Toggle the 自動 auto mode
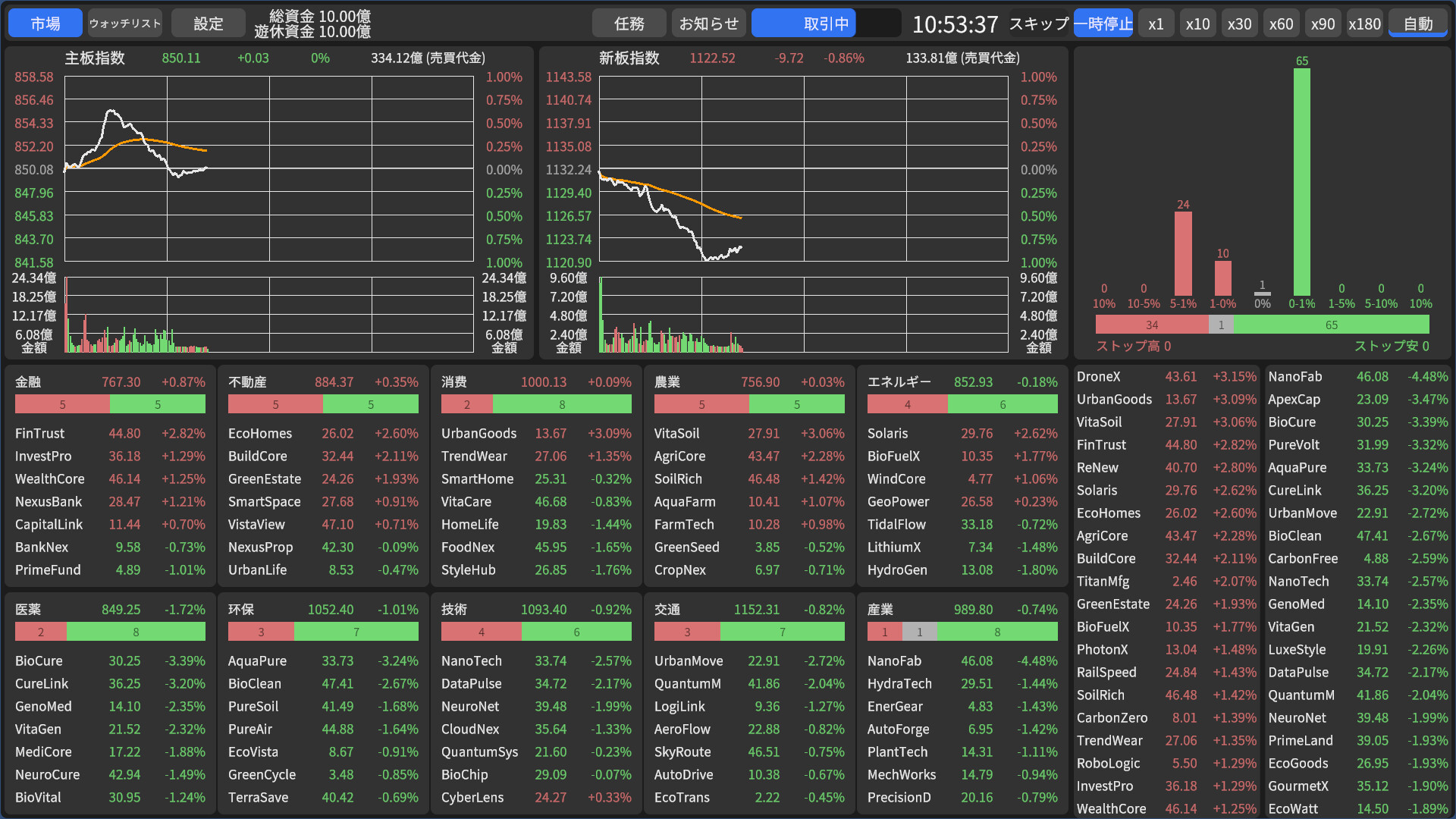Viewport: 1456px width, 819px height. 1417,24
